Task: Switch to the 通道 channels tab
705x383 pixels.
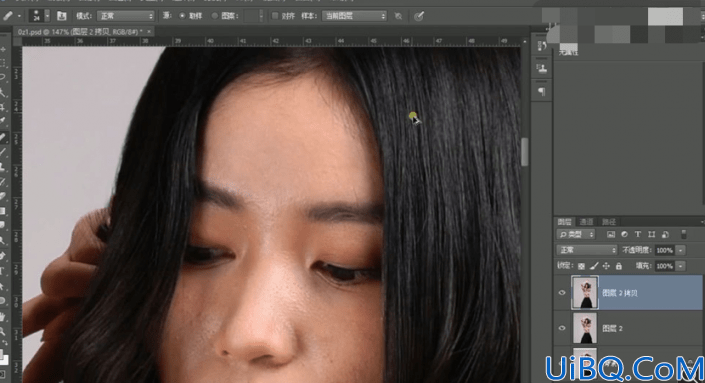Action: pos(586,222)
